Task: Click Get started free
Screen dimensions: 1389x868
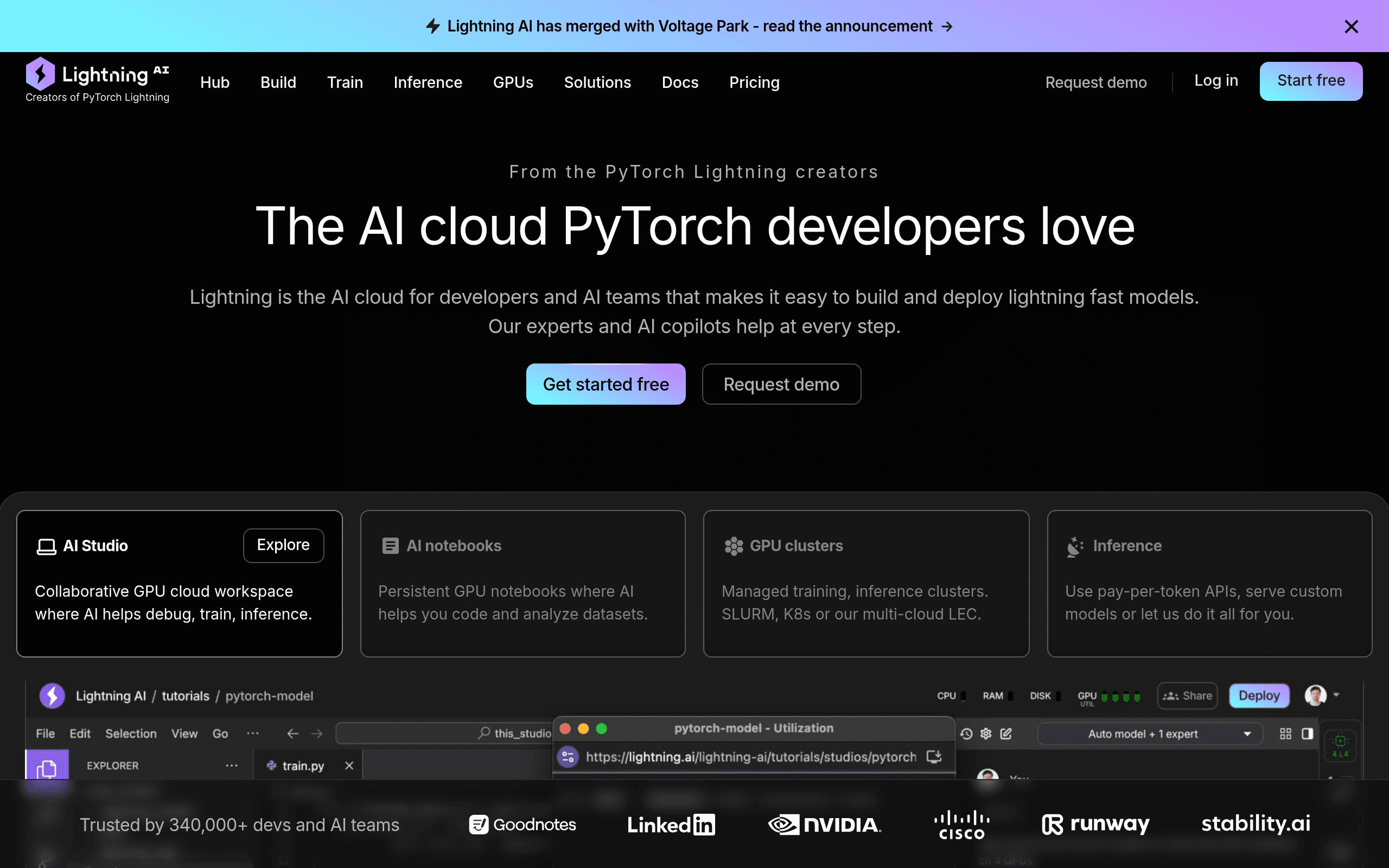Action: point(606,384)
